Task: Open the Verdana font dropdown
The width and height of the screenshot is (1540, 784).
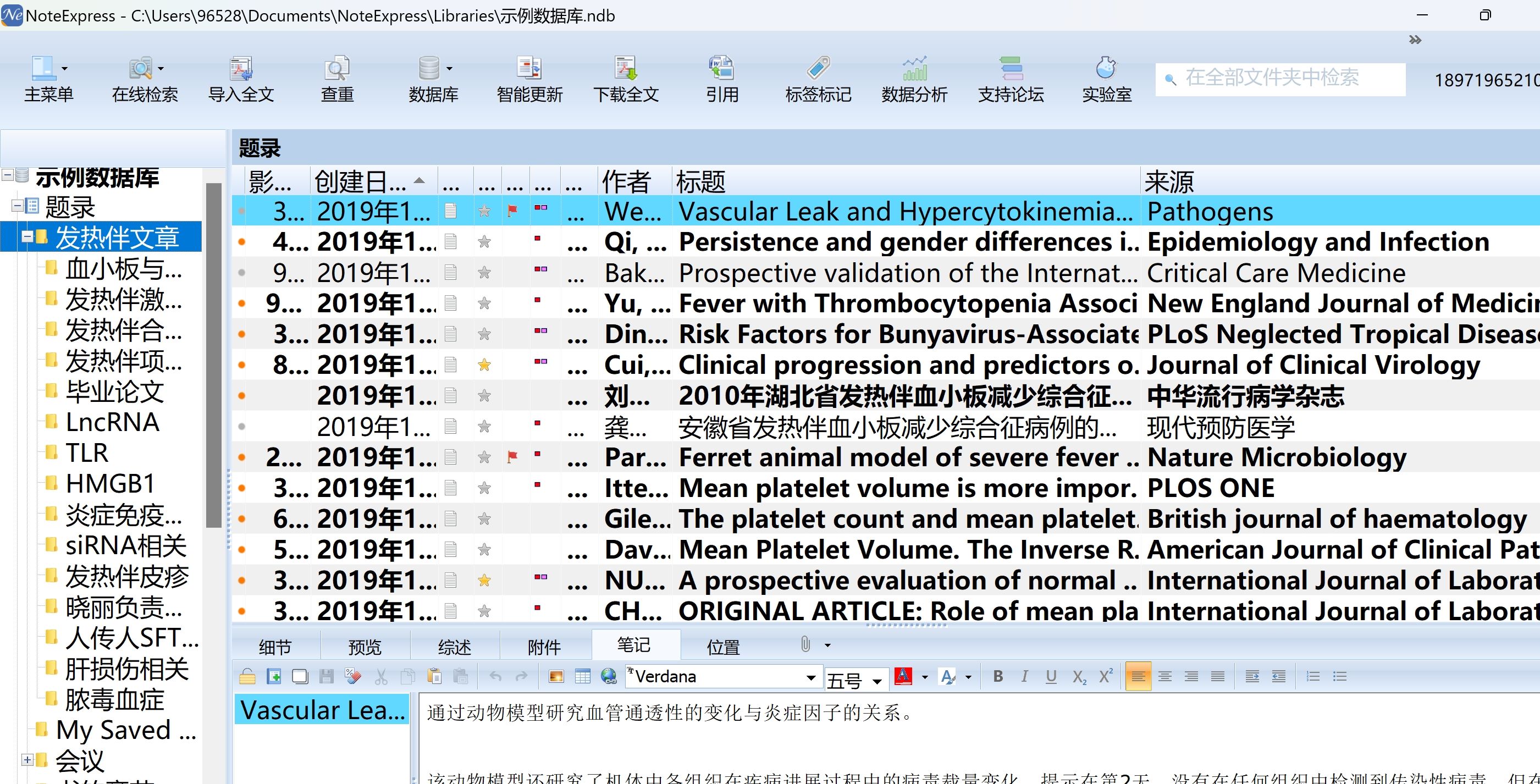Action: click(x=810, y=677)
